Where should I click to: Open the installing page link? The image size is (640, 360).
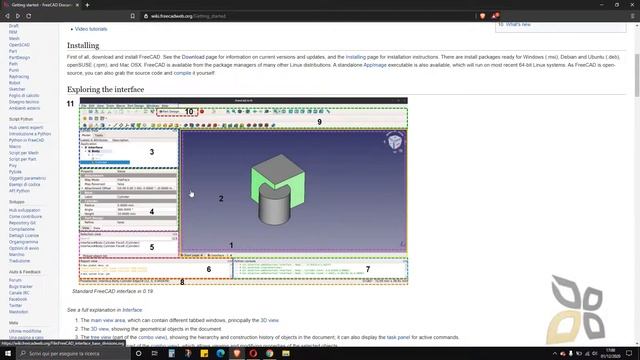tap(356, 57)
